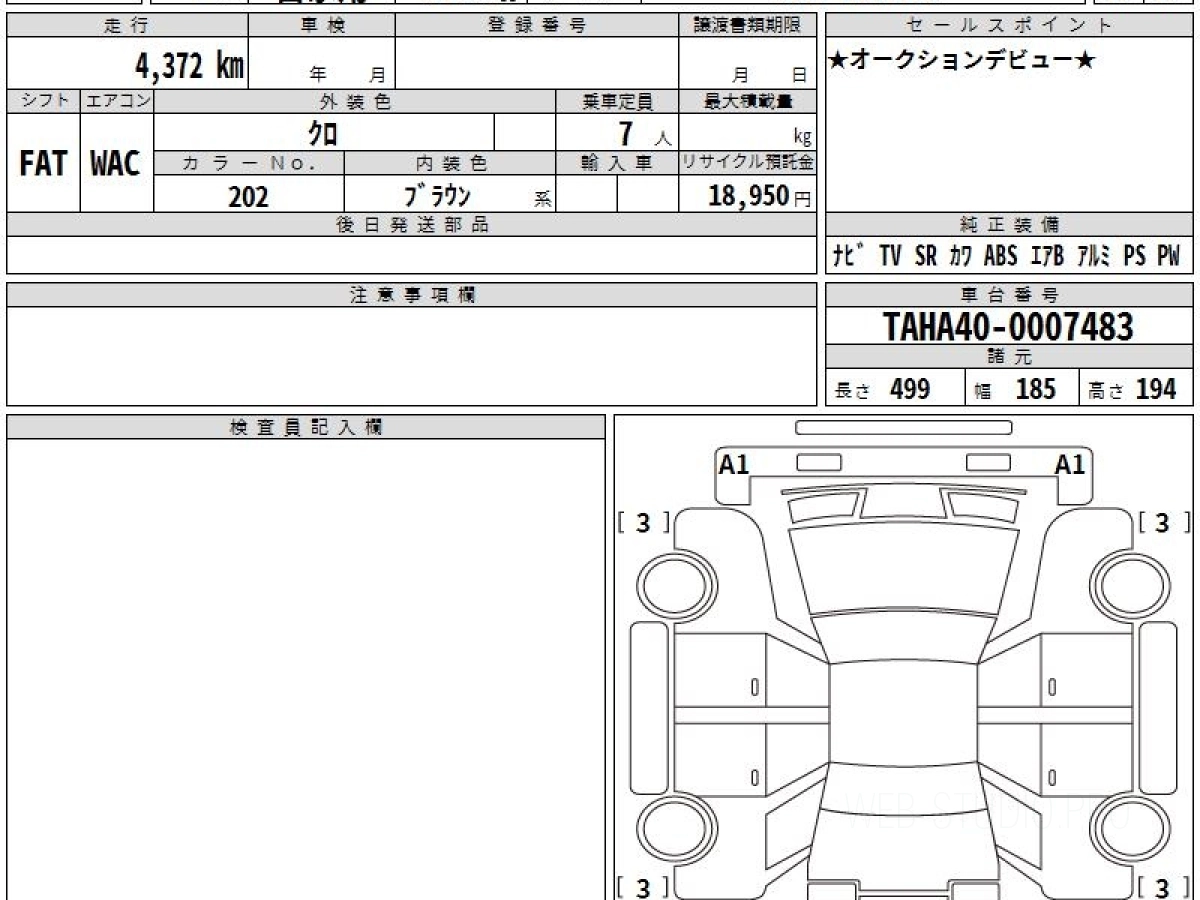
Task: Click the クロ exterior color value
Action: [x=321, y=133]
